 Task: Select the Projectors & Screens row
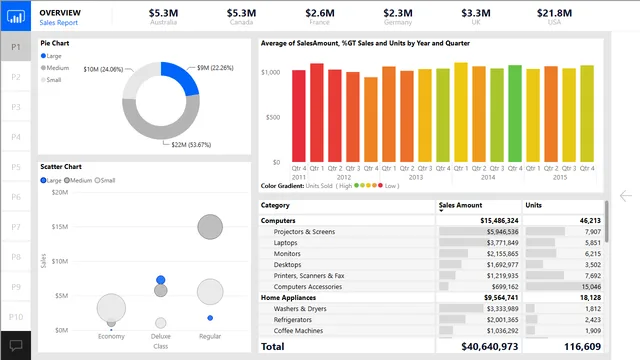click(x=431, y=231)
